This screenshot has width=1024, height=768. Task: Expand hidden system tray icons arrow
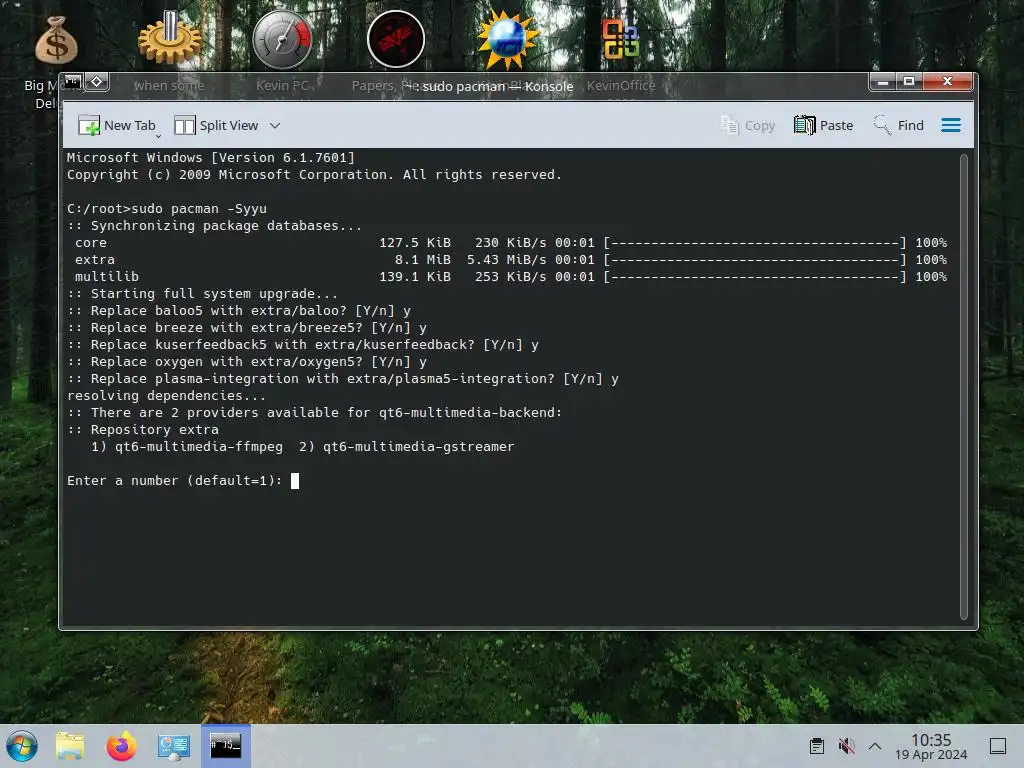(875, 746)
